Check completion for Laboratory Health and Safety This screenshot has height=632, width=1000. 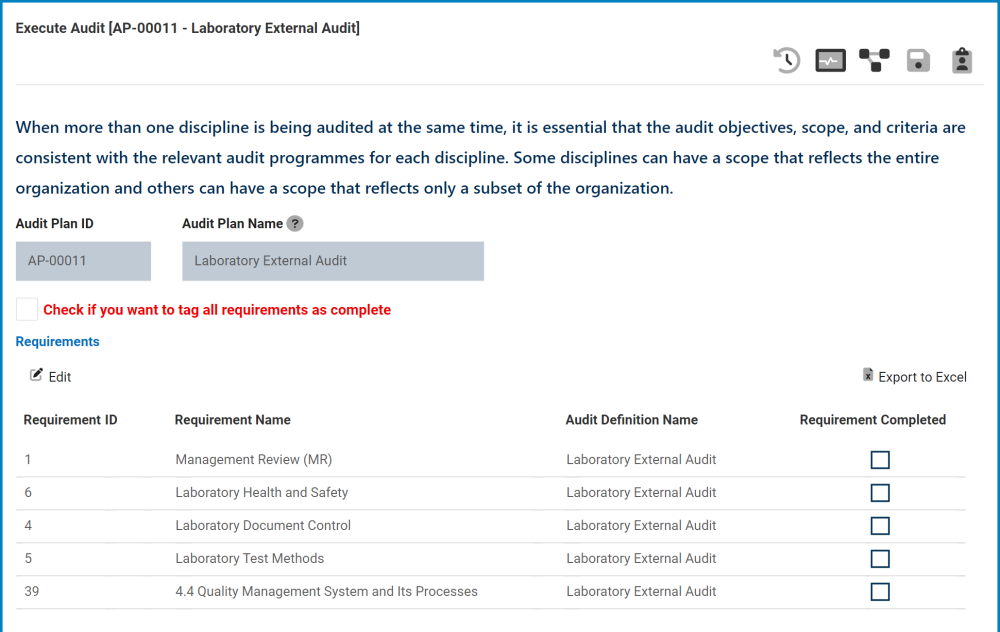pyautogui.click(x=880, y=493)
